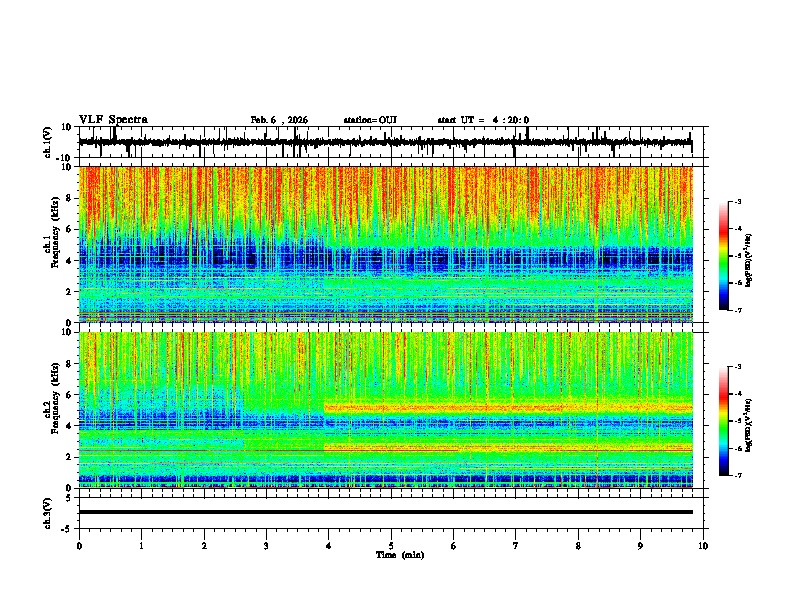This screenshot has width=792, height=612.
Task: Click the "ch.1(V)" y-axis label
Action: pyautogui.click(x=48, y=142)
